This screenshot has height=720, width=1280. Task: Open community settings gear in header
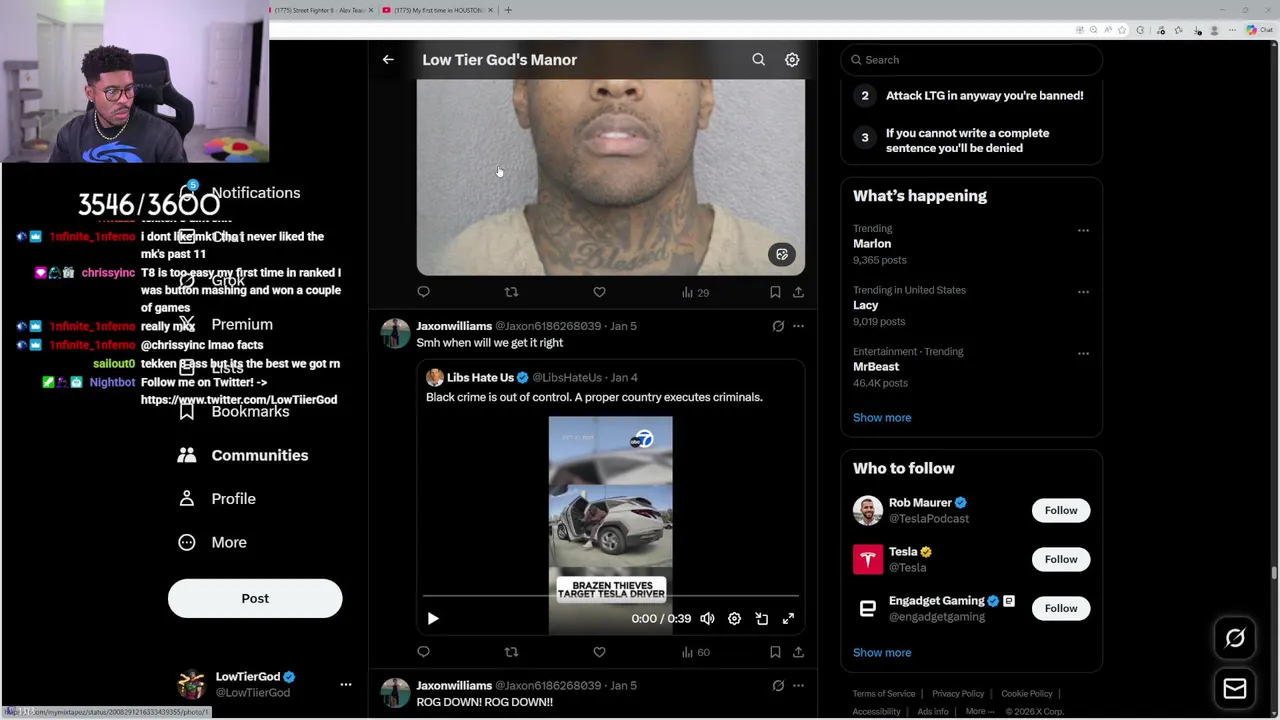[x=792, y=60]
